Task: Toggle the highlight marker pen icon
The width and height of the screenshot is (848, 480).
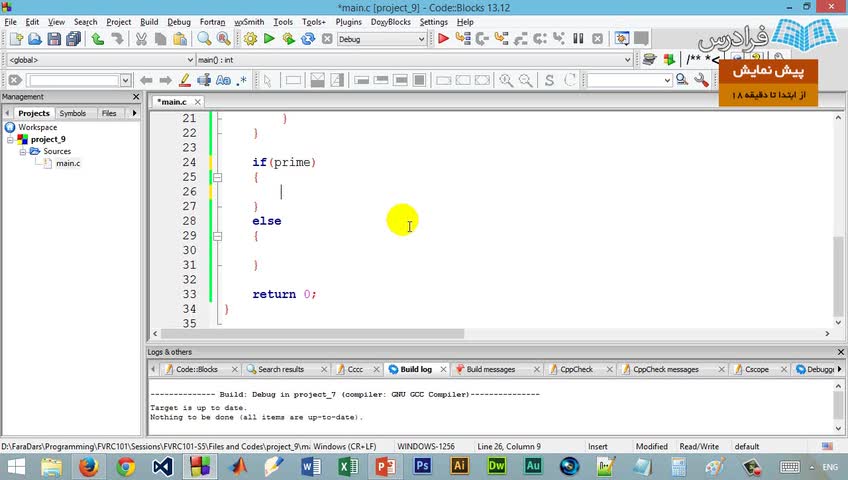Action: [184, 81]
